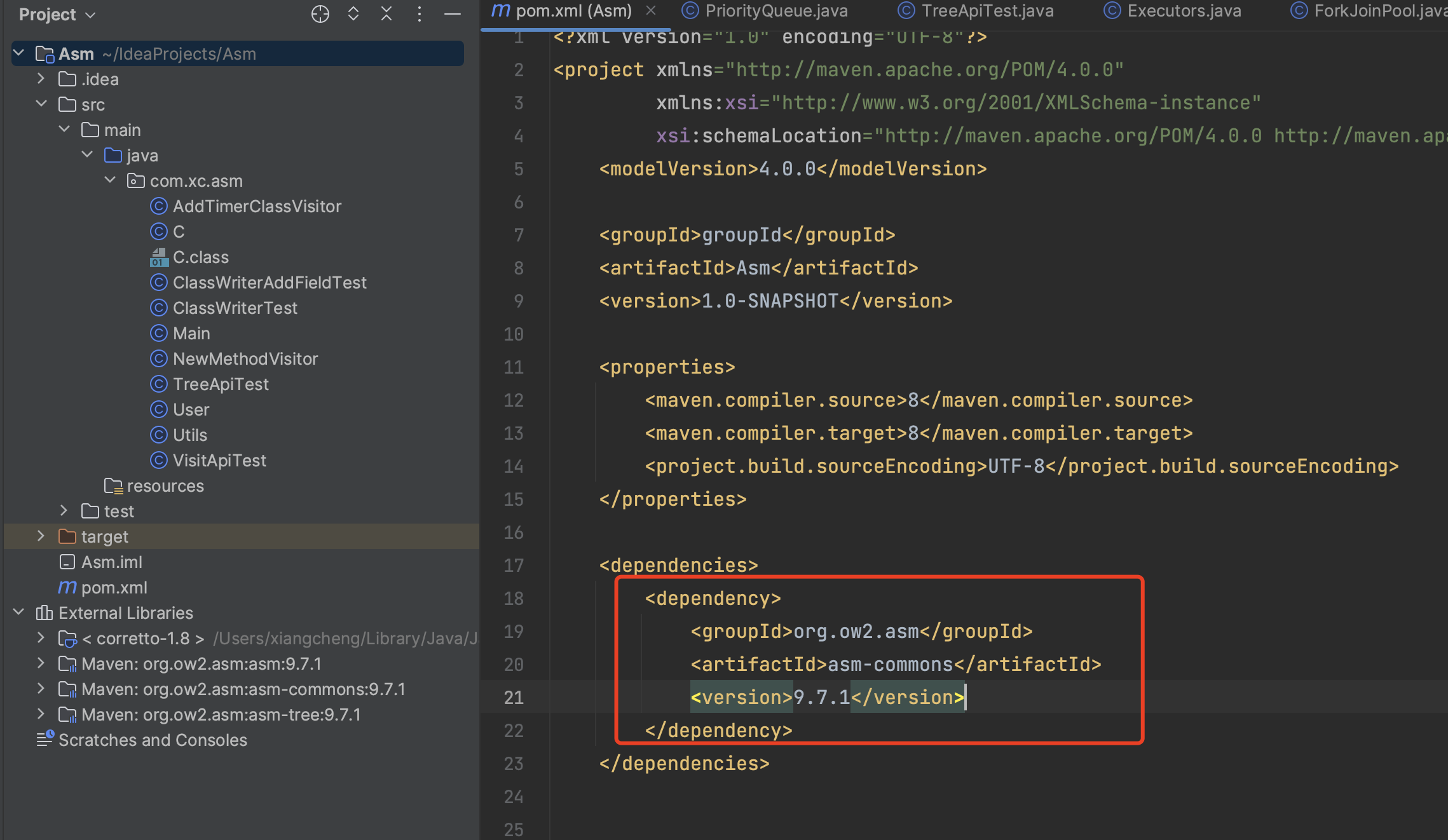Select the ClassWriterTest class icon
This screenshot has height=840, width=1448.
click(158, 308)
